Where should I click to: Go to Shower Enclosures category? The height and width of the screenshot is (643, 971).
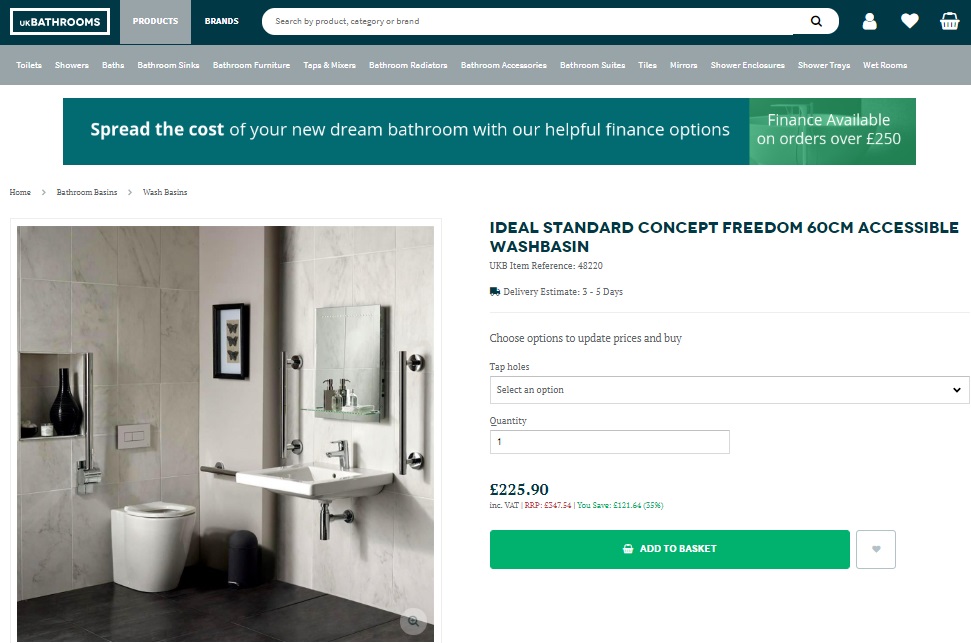click(747, 65)
